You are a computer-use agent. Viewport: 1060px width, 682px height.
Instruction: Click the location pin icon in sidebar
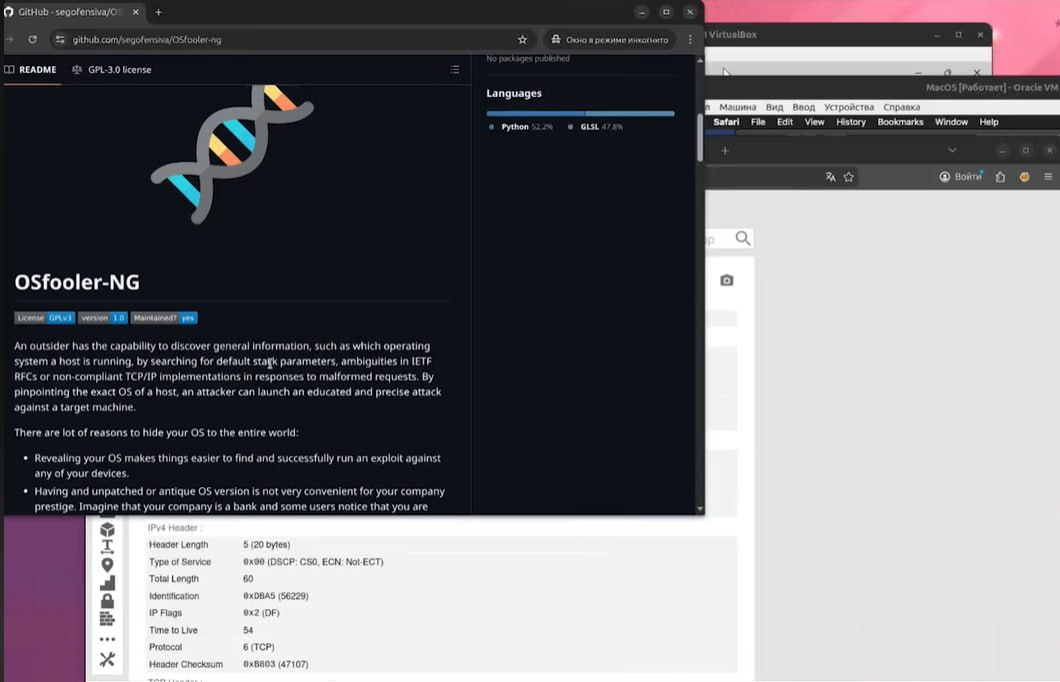tap(107, 565)
